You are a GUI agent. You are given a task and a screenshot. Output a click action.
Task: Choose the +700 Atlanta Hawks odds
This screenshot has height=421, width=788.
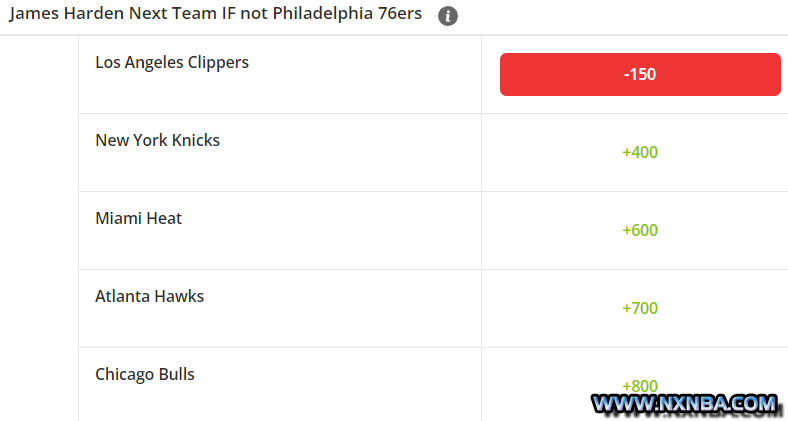pyautogui.click(x=640, y=308)
